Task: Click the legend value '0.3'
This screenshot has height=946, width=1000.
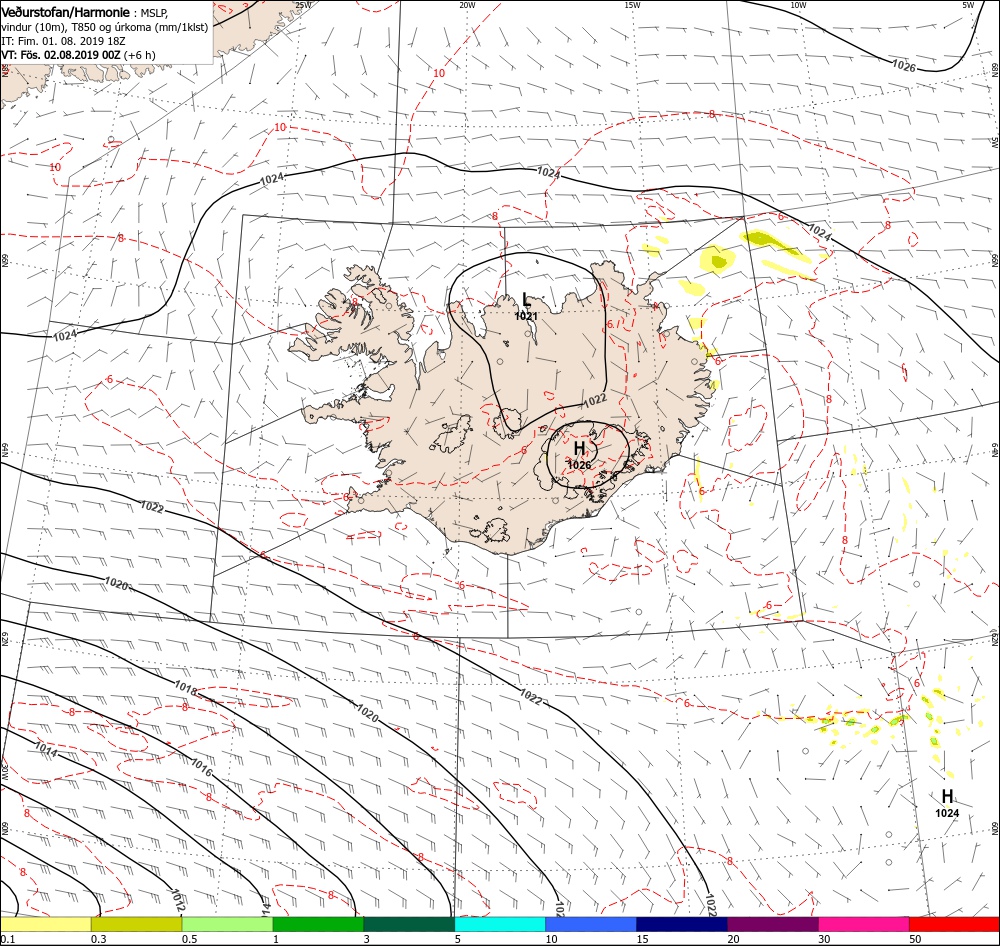Action: point(99,939)
